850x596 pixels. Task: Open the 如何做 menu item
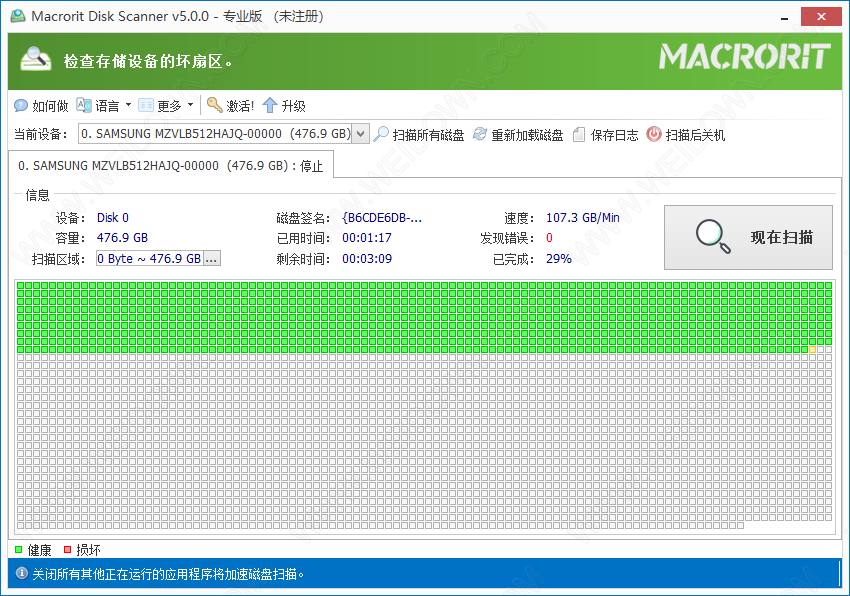[x=50, y=106]
